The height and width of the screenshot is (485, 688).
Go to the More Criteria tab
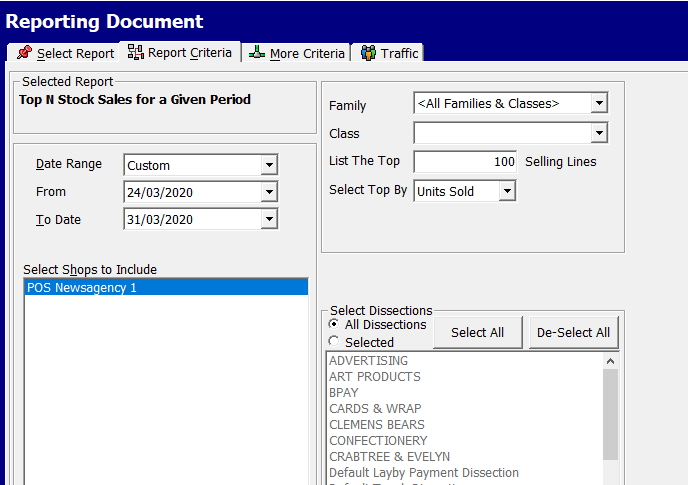[x=296, y=53]
